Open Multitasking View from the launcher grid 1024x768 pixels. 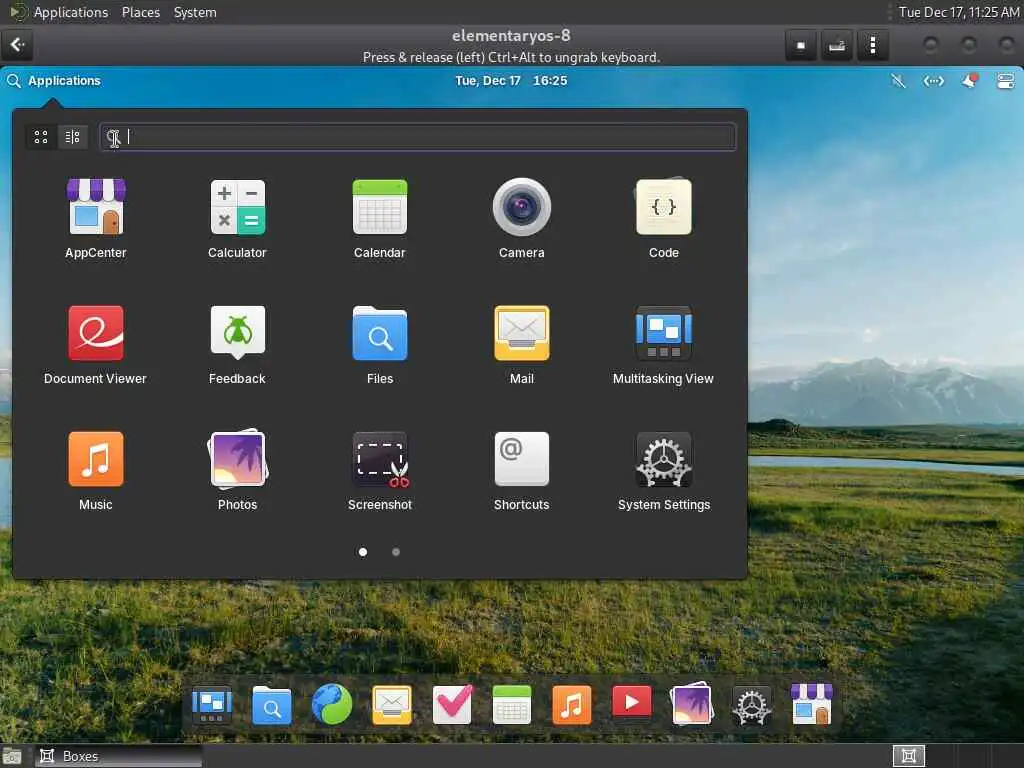click(x=664, y=345)
